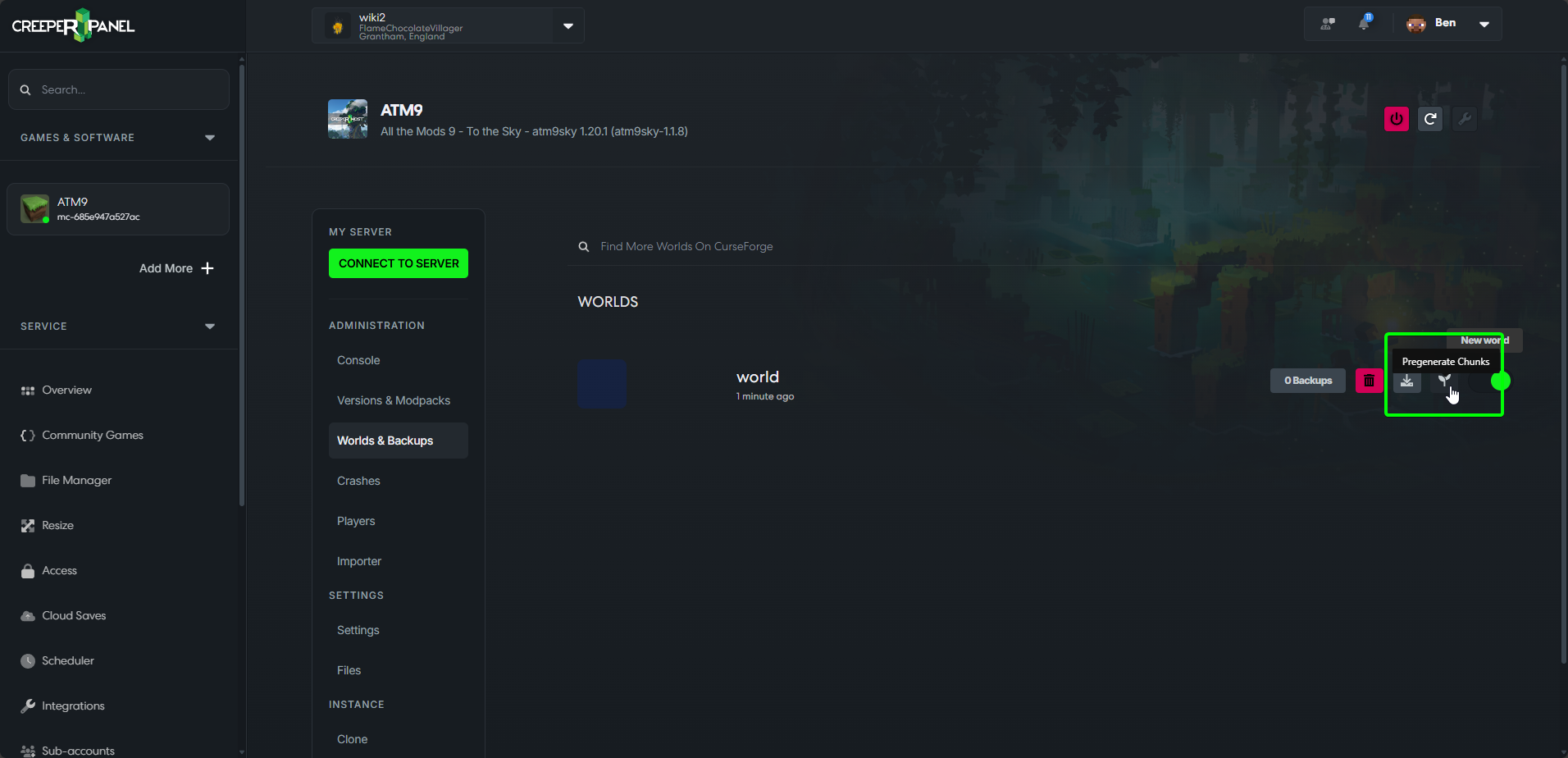
Task: Click CONNECT TO SERVER
Action: tap(398, 263)
